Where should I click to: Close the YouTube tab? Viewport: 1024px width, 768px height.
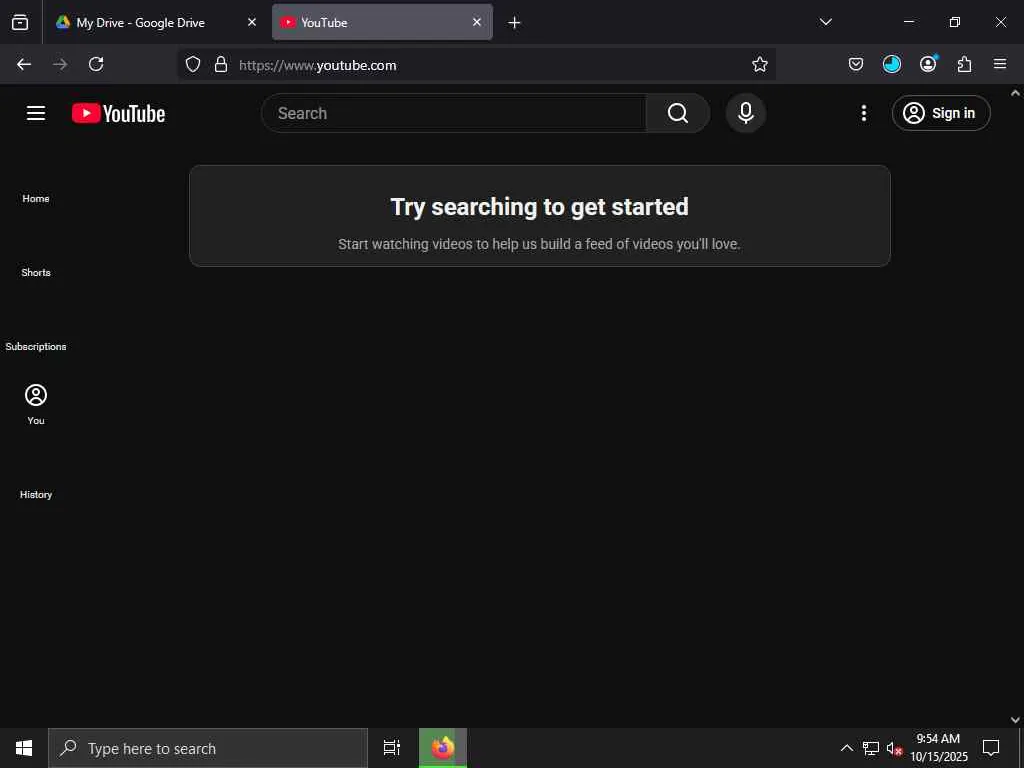point(477,22)
